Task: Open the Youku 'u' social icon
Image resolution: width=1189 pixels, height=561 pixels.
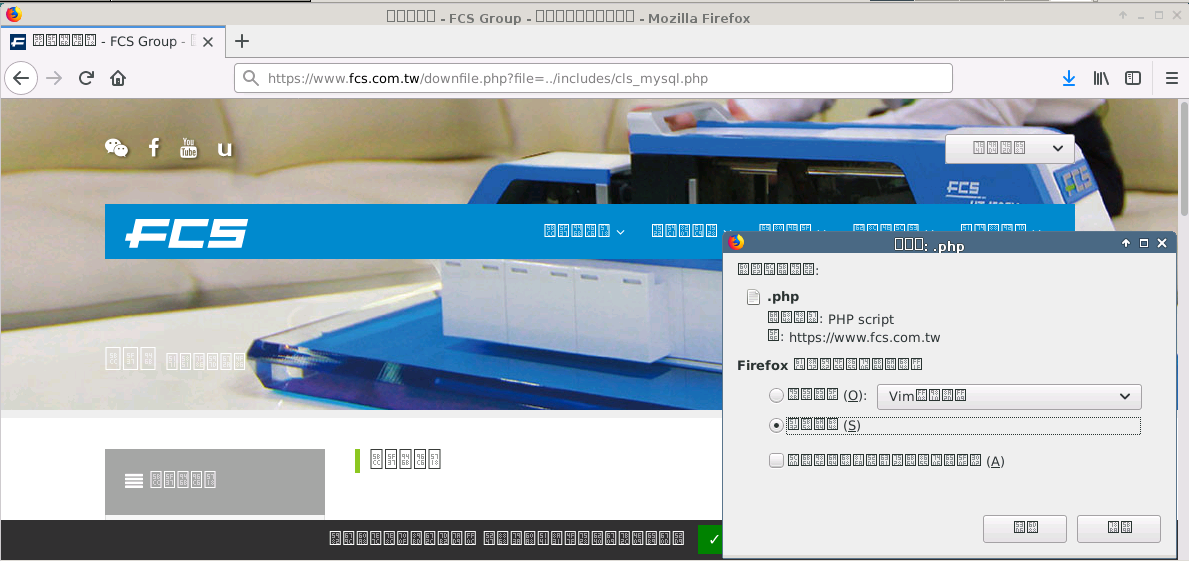Action: point(224,149)
